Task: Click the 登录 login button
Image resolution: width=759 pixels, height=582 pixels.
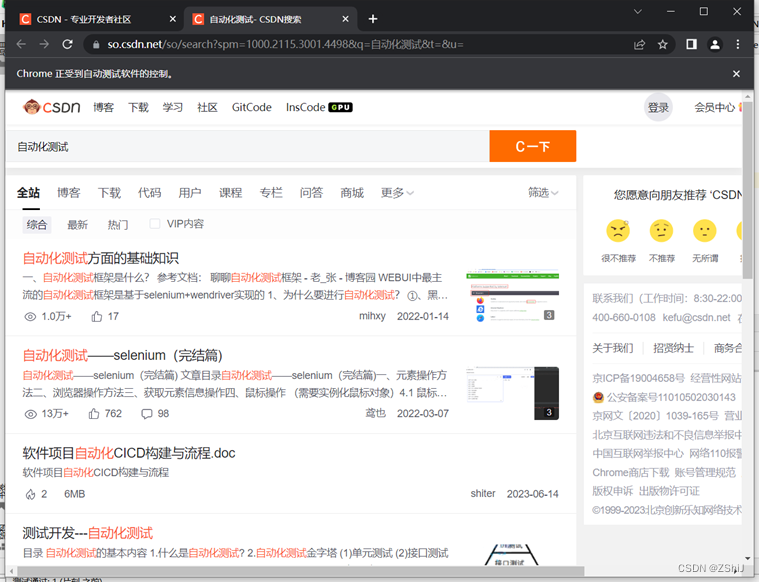Action: (x=658, y=107)
